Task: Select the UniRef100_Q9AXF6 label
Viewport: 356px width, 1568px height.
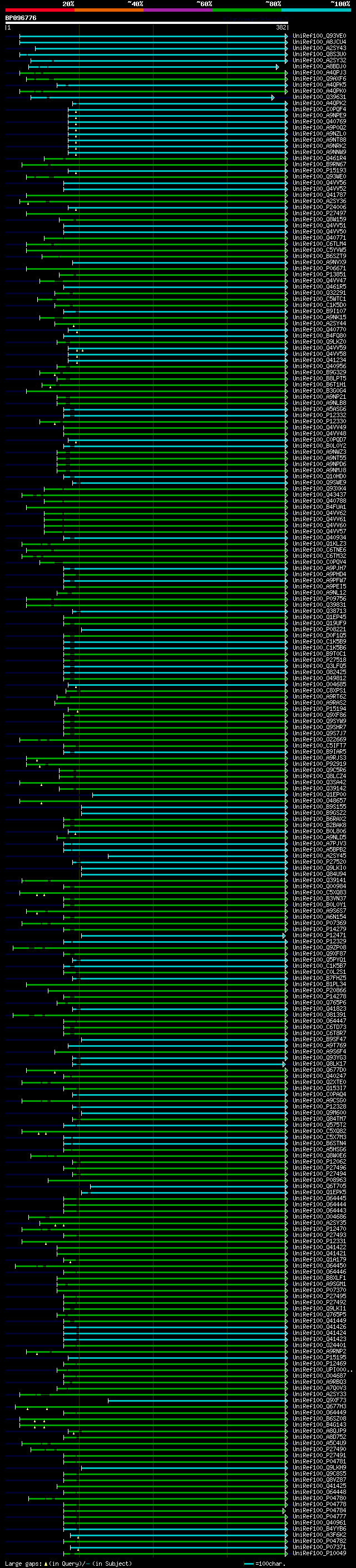Action: click(x=319, y=78)
